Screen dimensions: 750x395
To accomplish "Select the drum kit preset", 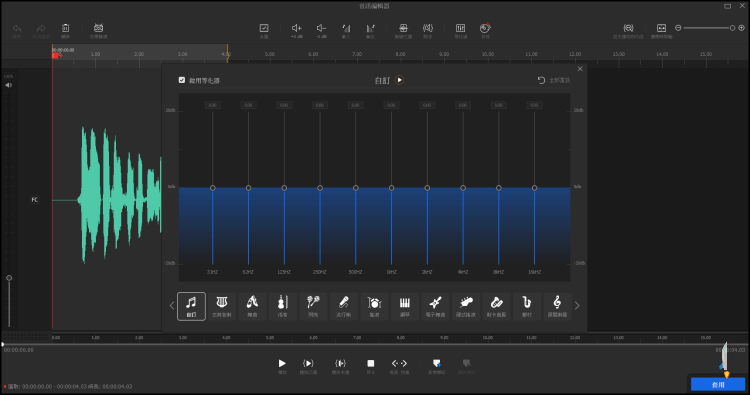I will click(x=374, y=306).
